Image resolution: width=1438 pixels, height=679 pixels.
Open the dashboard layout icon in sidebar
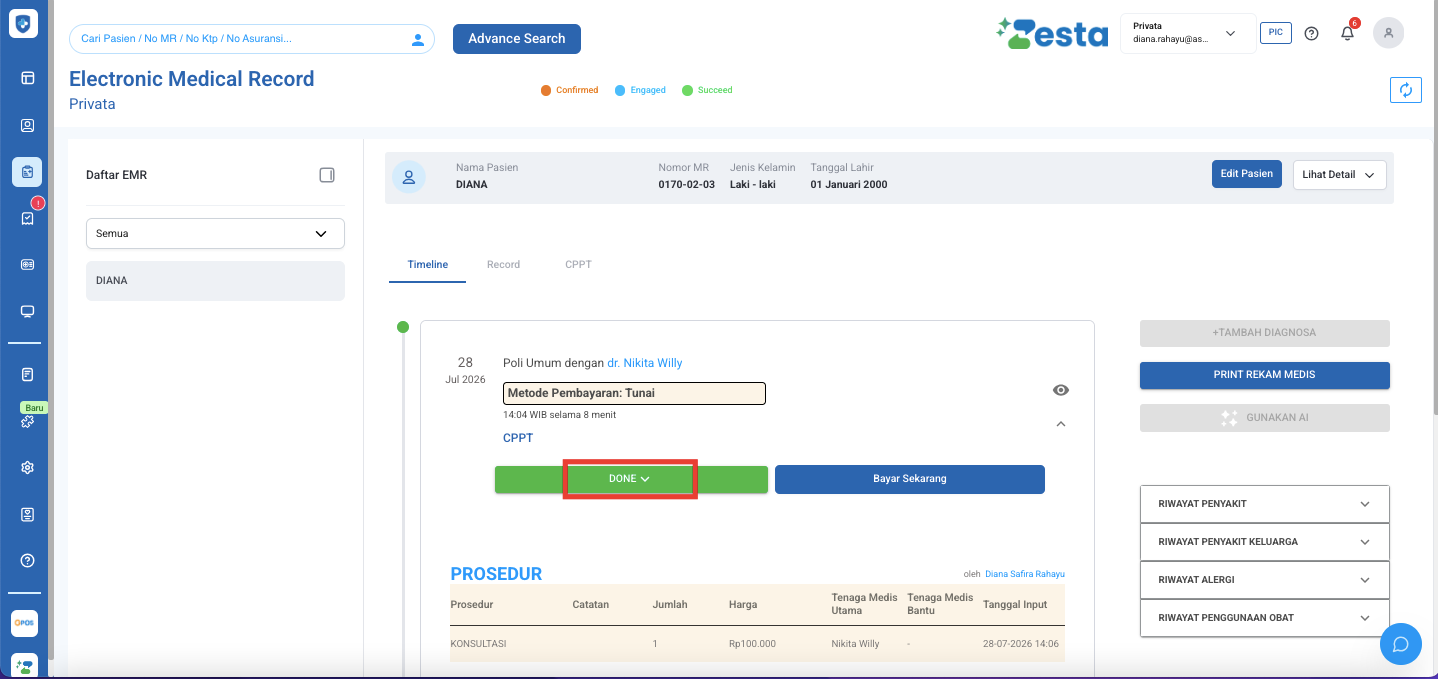click(27, 77)
